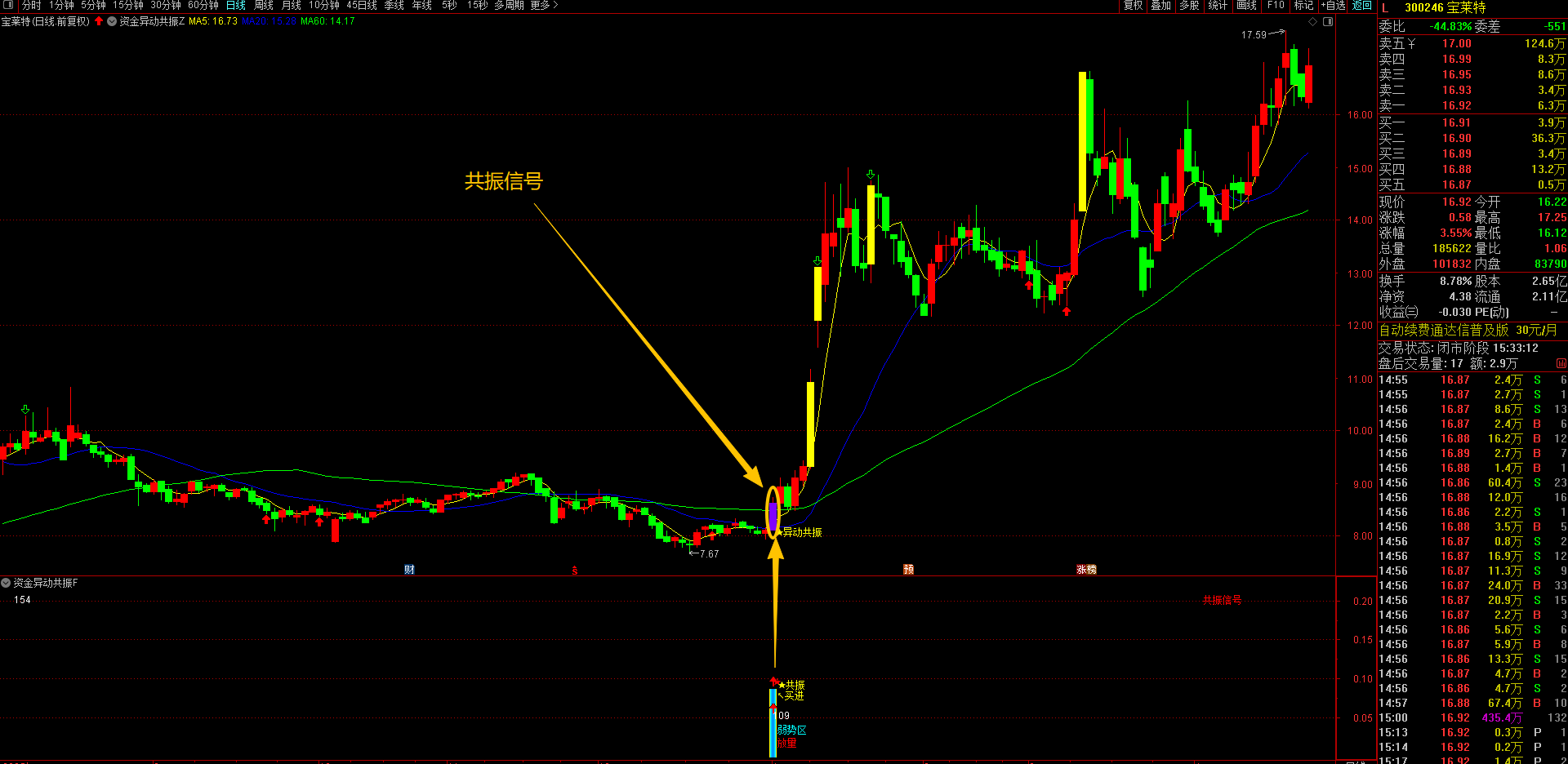
Task: Click the 返回 back button
Action: 1362,5
